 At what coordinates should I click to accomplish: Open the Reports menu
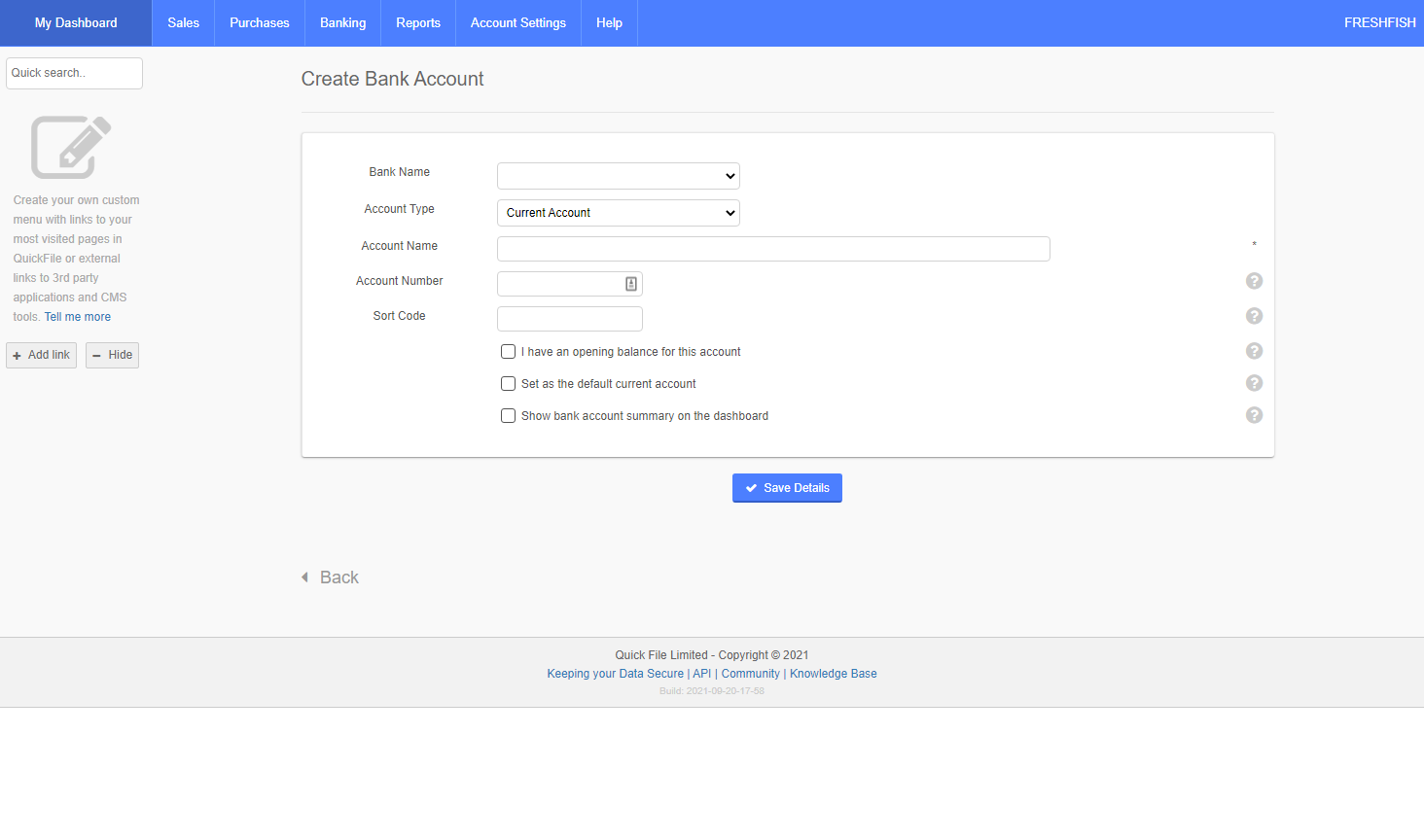418,23
